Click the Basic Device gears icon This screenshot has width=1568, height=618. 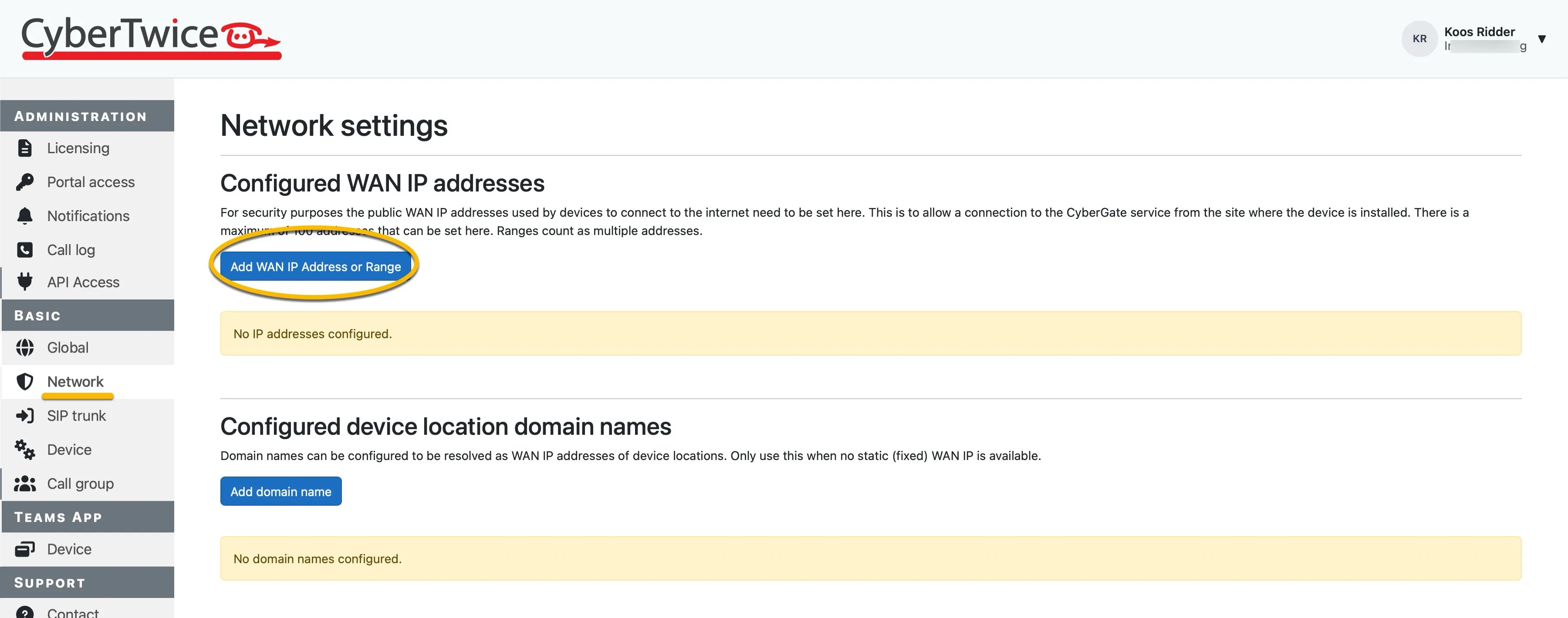pyautogui.click(x=24, y=450)
